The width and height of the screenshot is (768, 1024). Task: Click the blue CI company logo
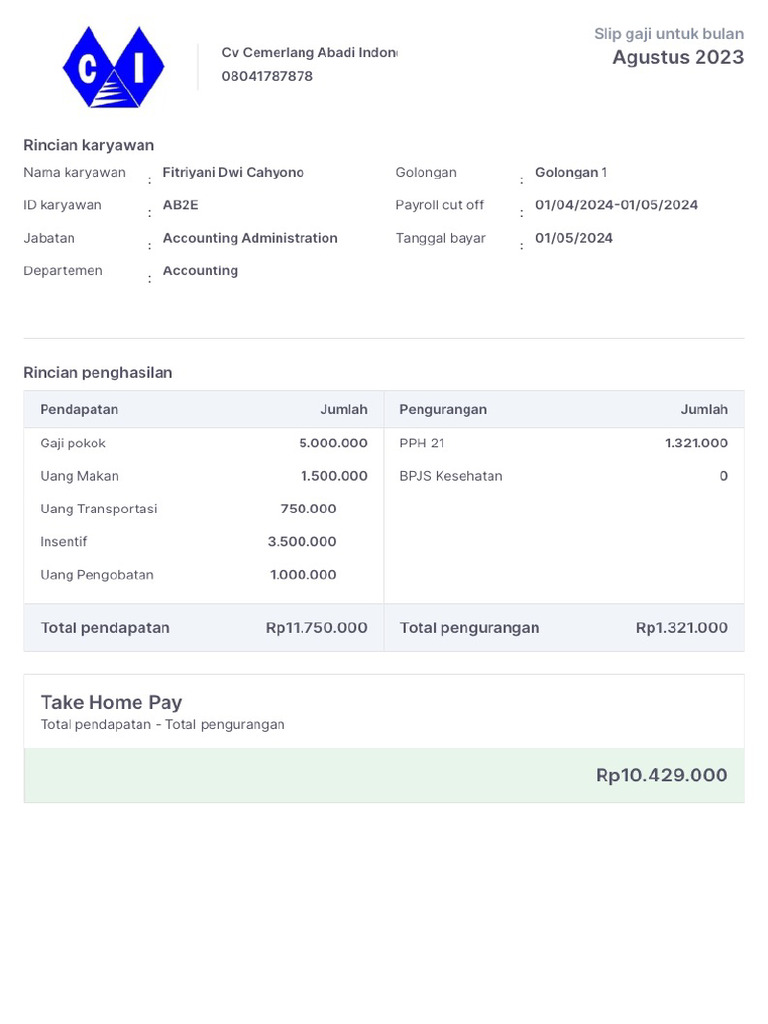tap(113, 67)
